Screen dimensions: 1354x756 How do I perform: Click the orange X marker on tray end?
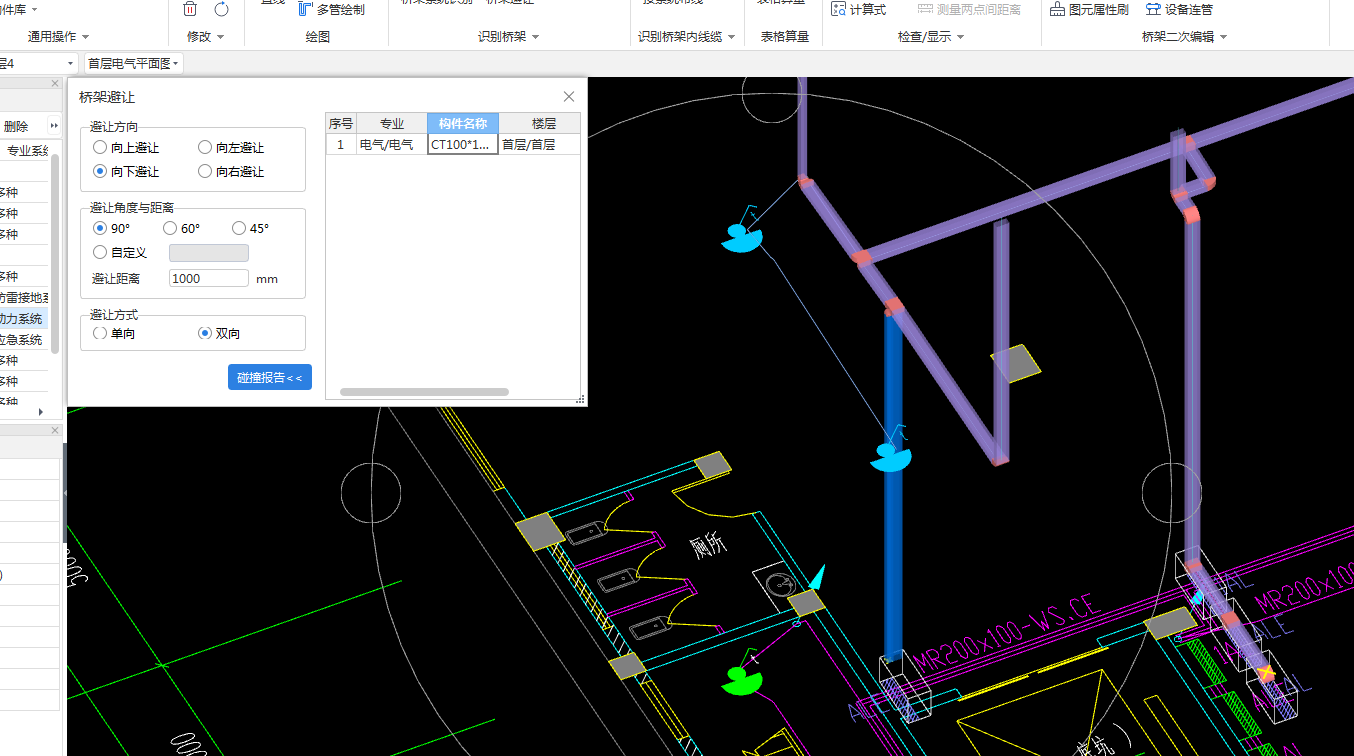1266,672
